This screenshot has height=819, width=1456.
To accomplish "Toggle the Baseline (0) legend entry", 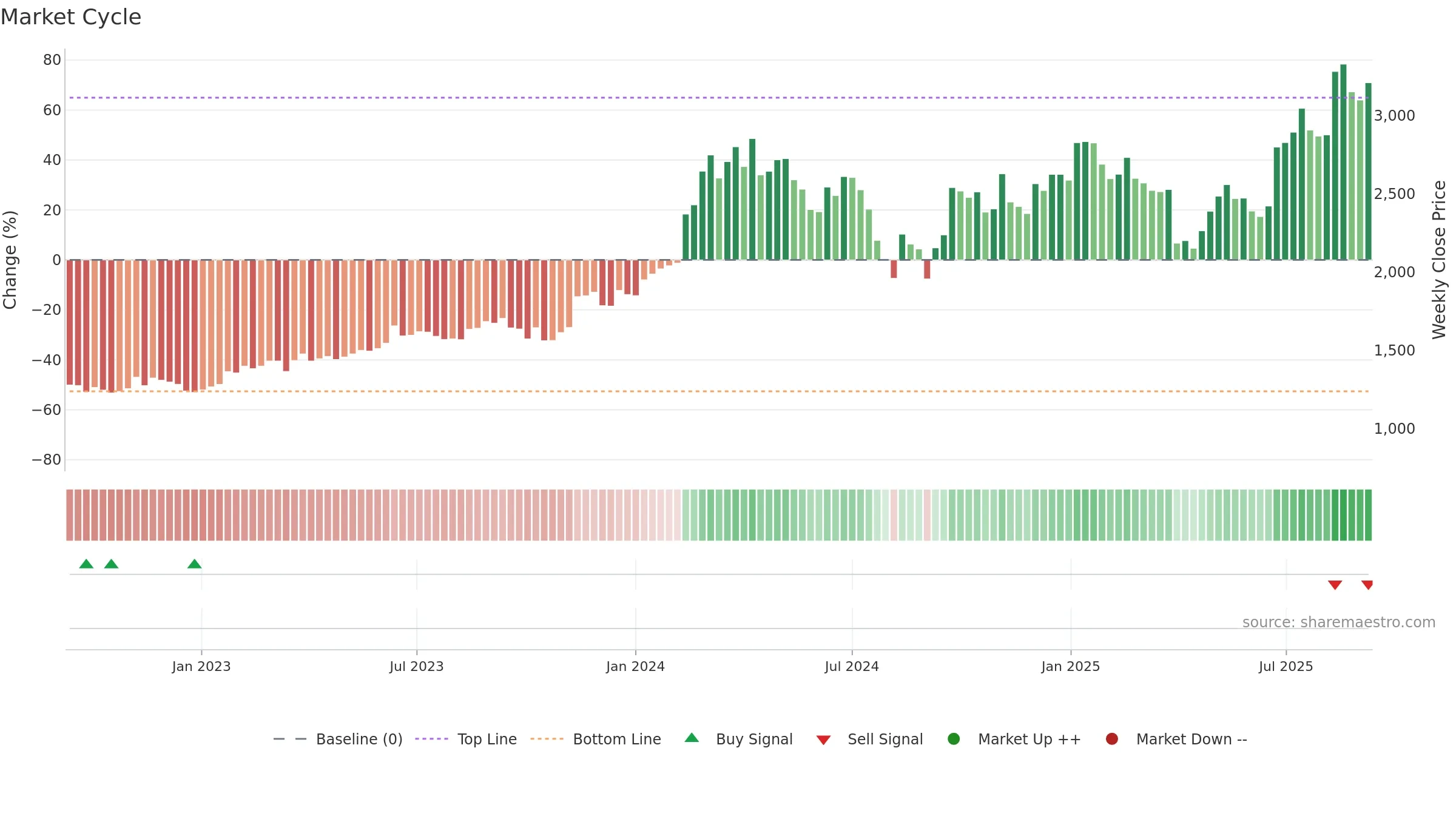I will [x=338, y=739].
